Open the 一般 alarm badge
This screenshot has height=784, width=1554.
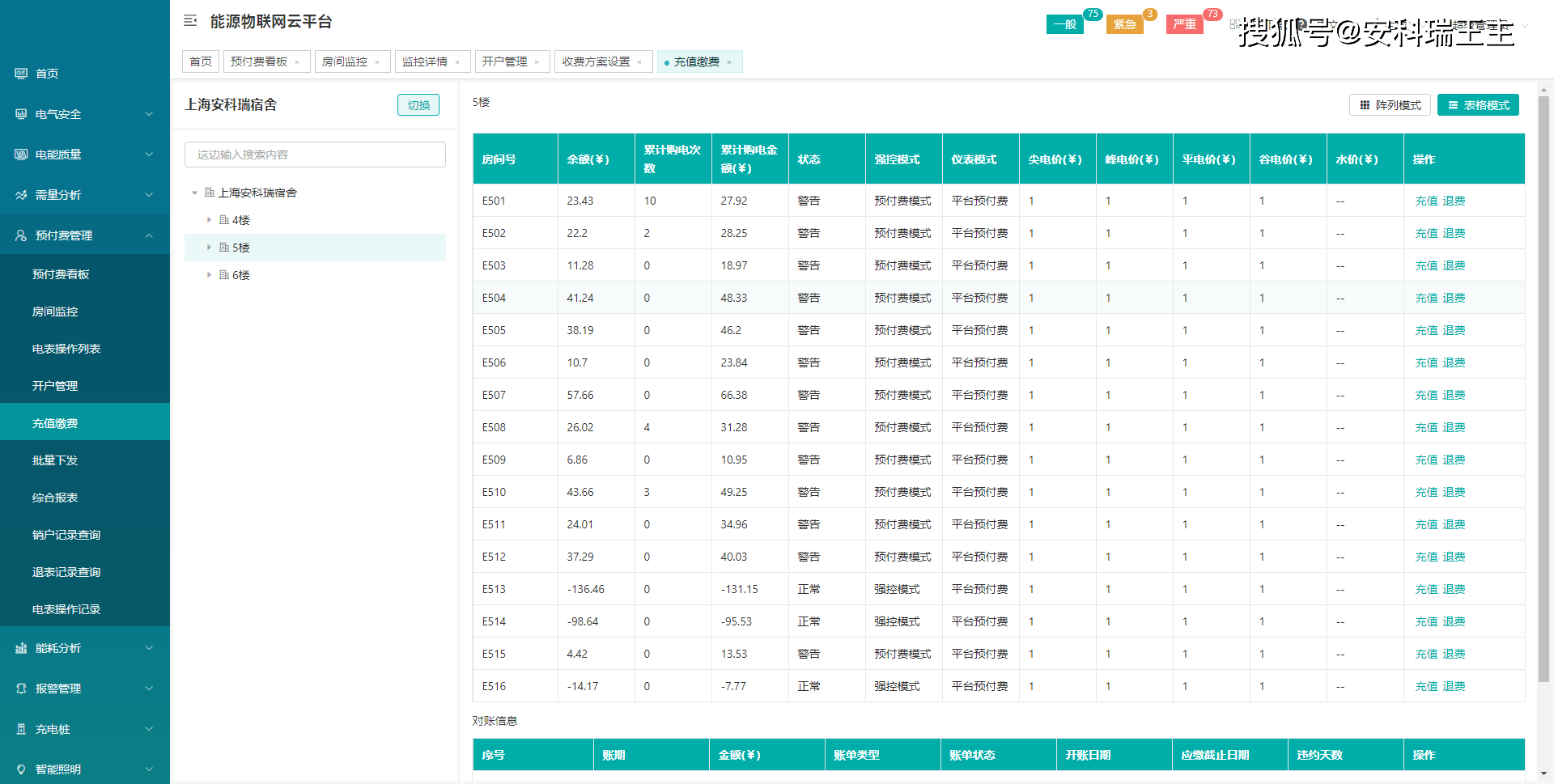coord(1065,24)
